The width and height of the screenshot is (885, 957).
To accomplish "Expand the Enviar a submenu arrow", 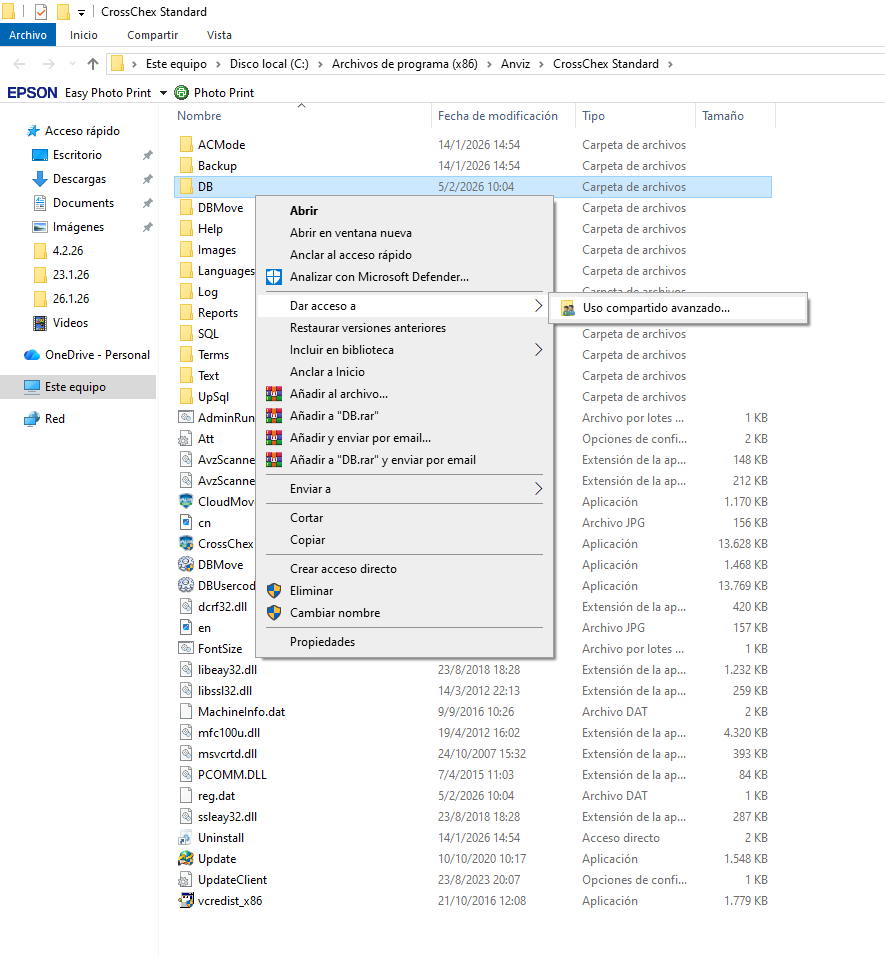I will (538, 489).
